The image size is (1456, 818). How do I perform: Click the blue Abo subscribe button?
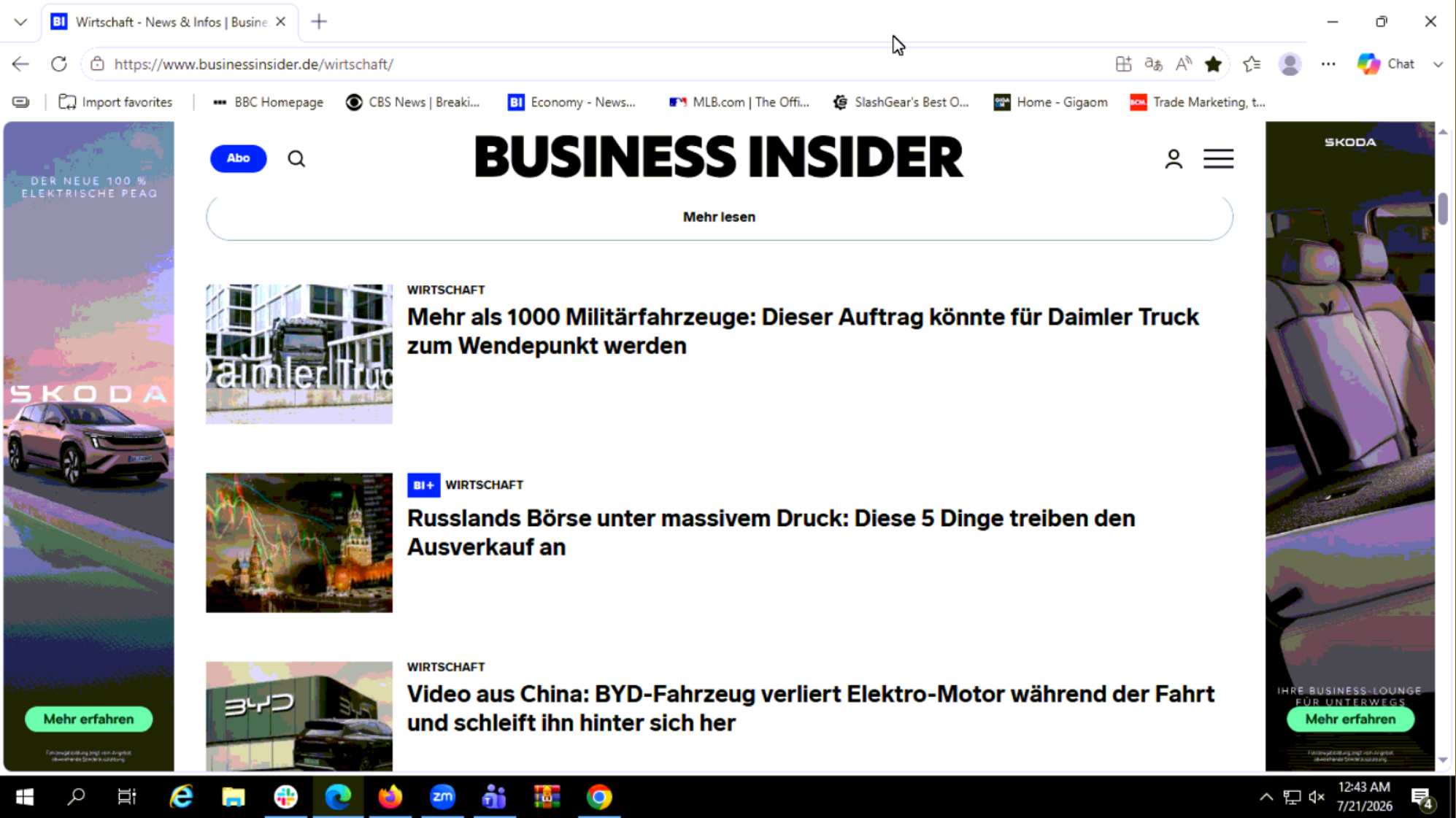(x=239, y=158)
